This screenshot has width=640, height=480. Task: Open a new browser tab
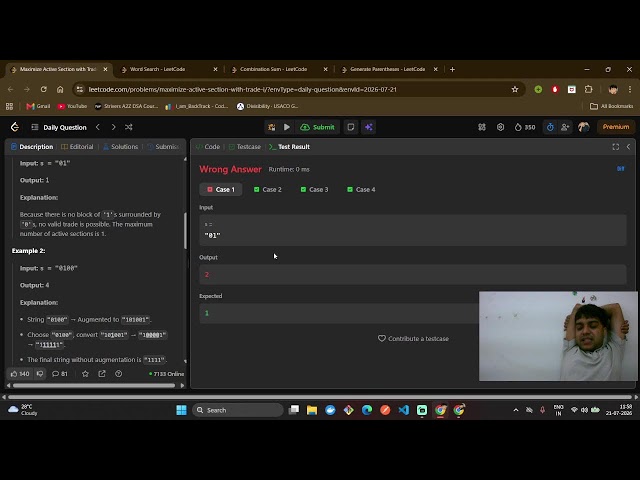(452, 69)
